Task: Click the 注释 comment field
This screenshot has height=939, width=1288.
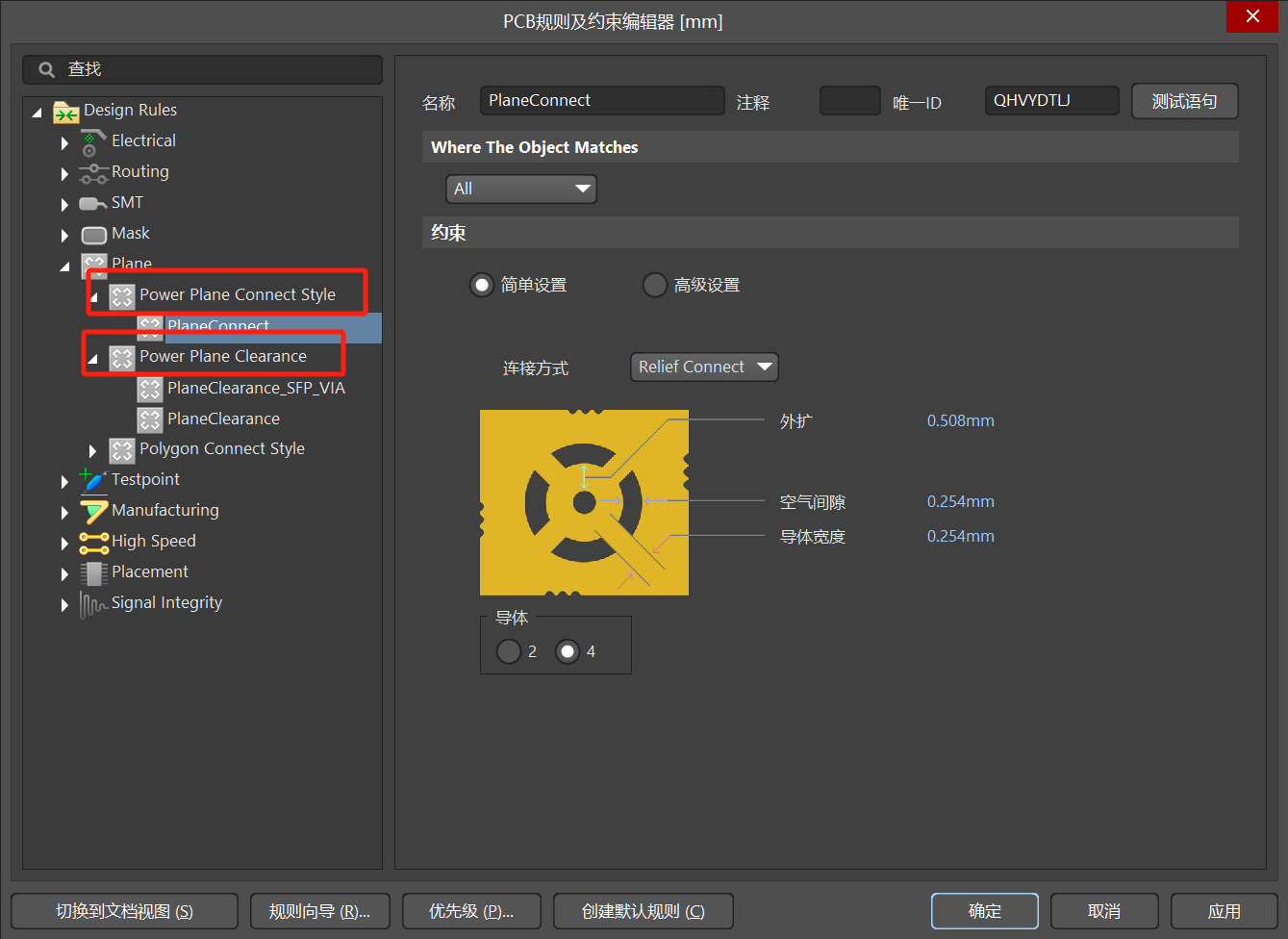Action: (x=850, y=101)
